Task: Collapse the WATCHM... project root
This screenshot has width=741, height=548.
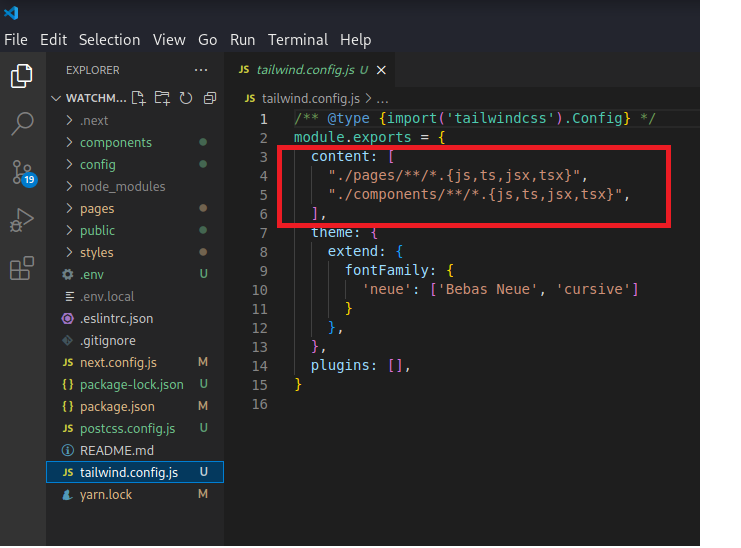Action: click(56, 98)
